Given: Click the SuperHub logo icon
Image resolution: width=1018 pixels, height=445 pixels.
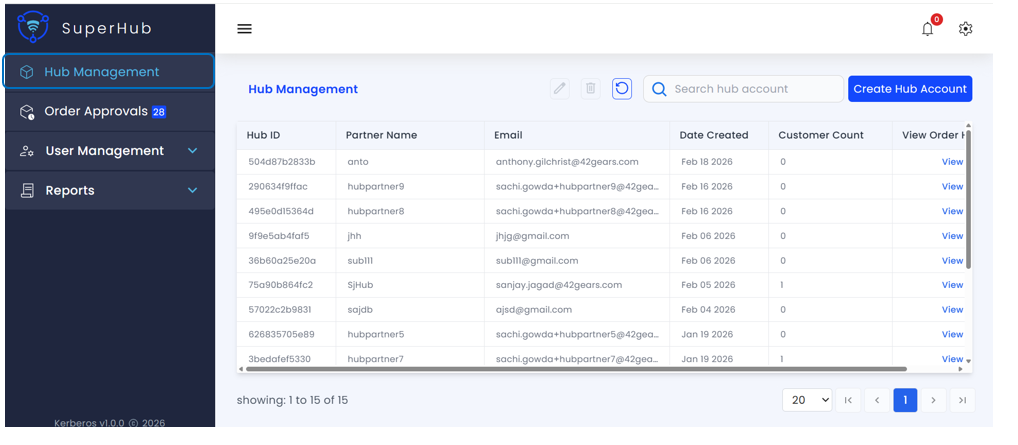Looking at the screenshot, I should [33, 27].
